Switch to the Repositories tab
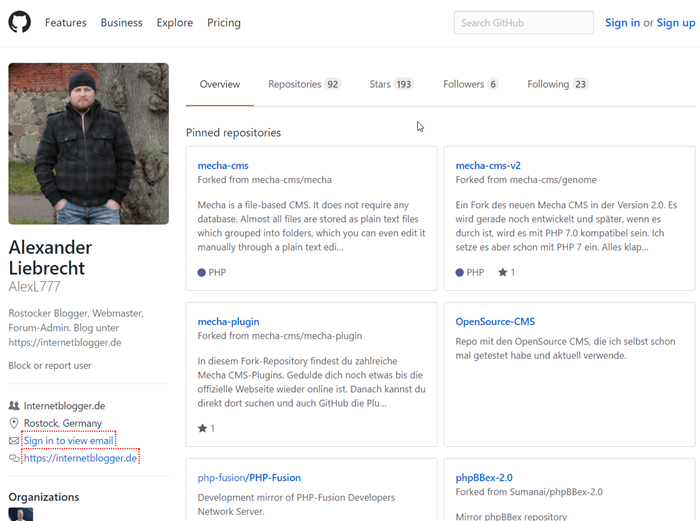Image resolution: width=700 pixels, height=521 pixels. coord(304,84)
